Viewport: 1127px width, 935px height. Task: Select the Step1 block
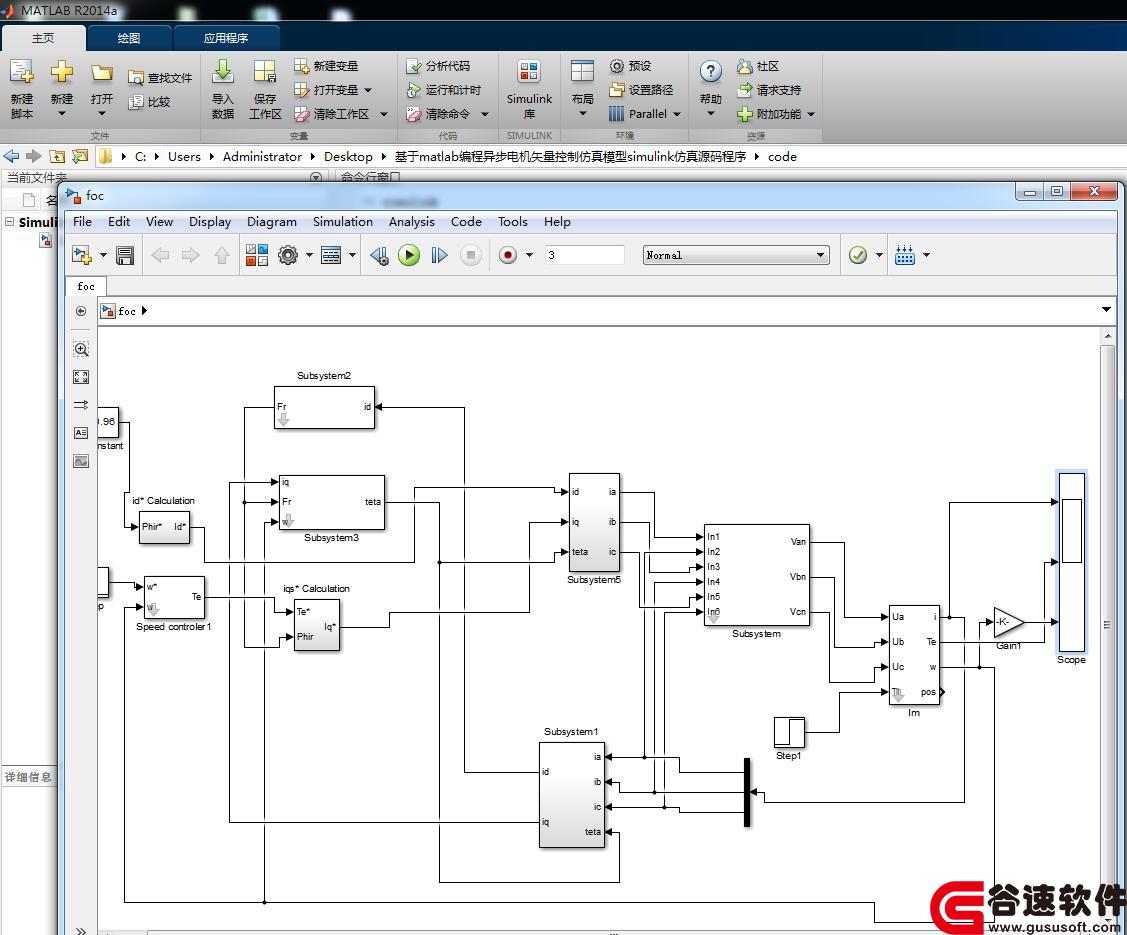[x=789, y=732]
